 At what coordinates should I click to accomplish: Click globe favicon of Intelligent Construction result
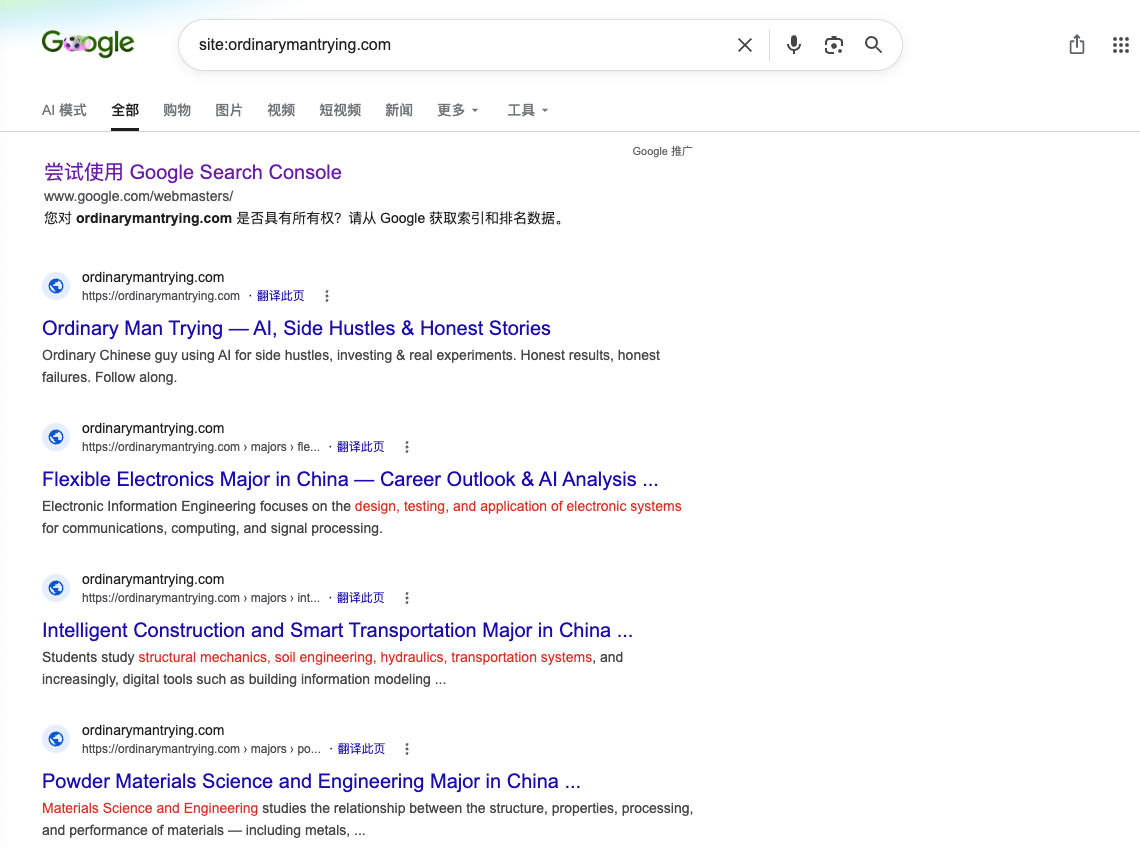pyautogui.click(x=56, y=588)
